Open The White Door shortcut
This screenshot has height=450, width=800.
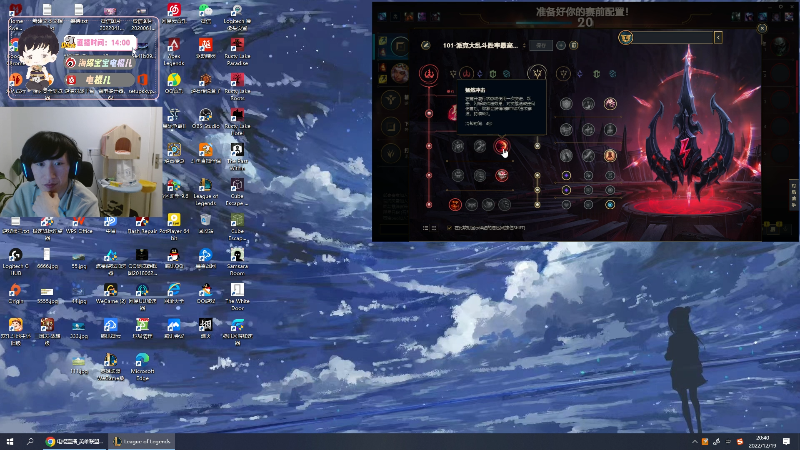point(237,296)
